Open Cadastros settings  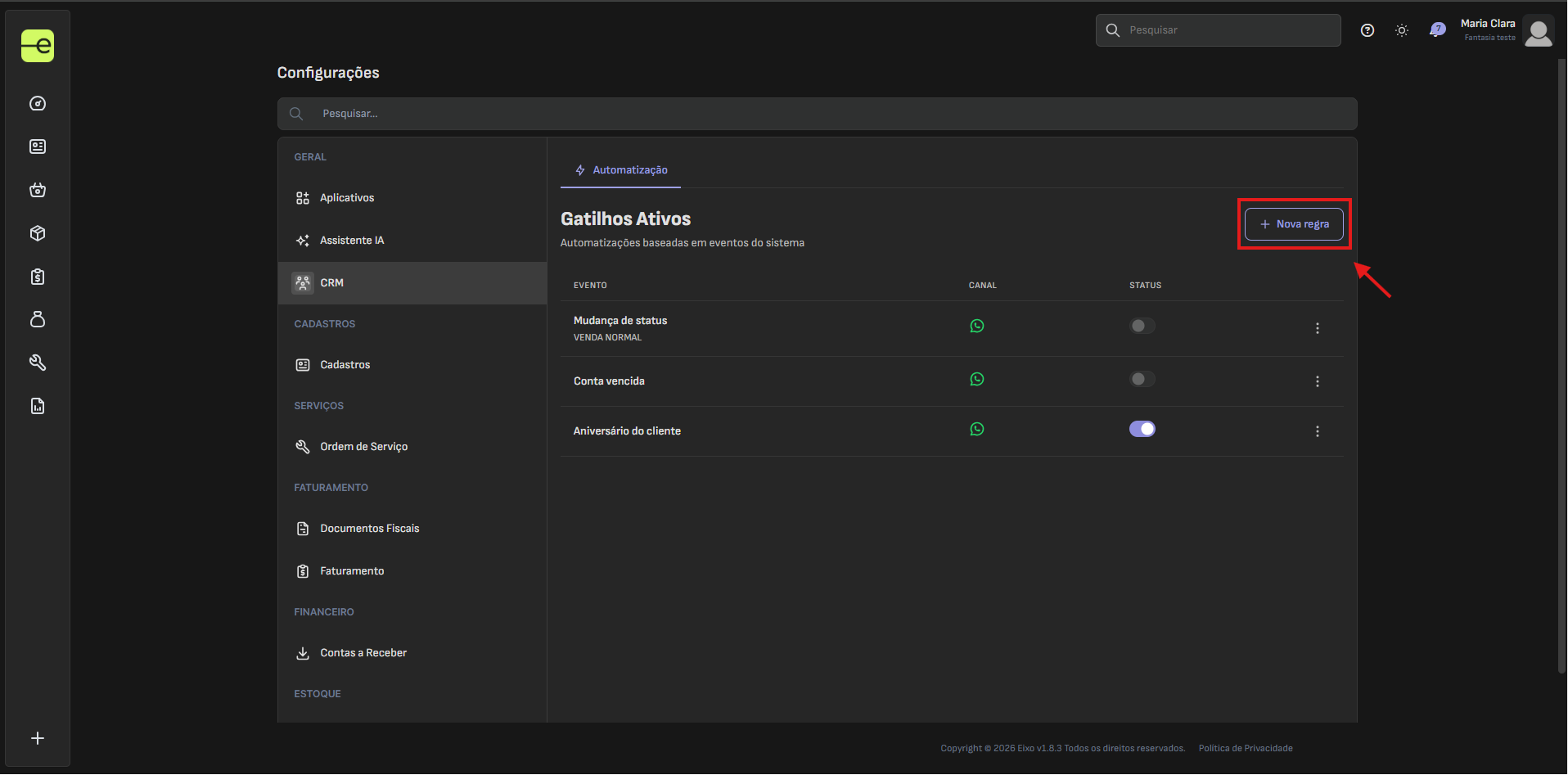click(x=412, y=365)
